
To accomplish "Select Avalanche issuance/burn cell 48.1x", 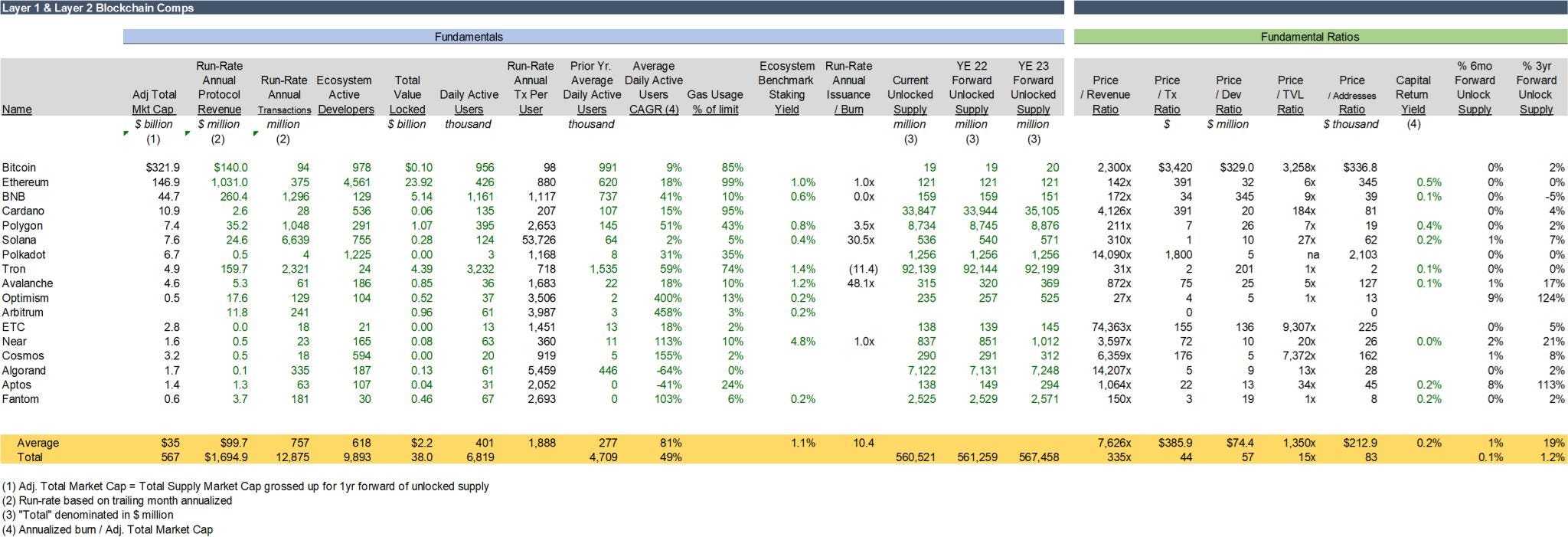I will (x=860, y=283).
